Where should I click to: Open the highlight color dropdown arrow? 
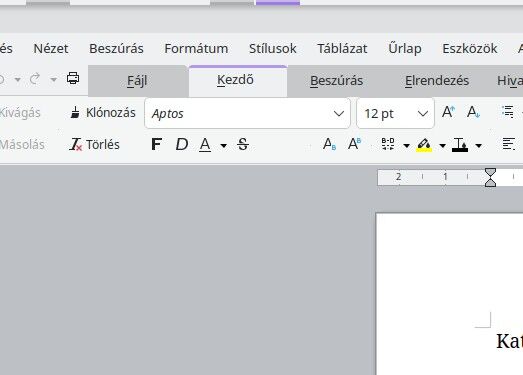click(443, 145)
